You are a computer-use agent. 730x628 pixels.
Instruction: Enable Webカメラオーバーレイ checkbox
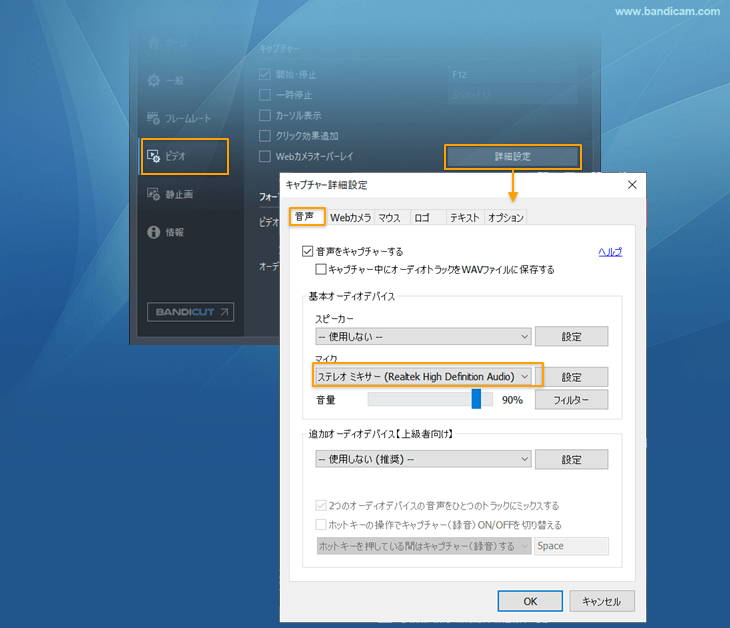pos(264,156)
